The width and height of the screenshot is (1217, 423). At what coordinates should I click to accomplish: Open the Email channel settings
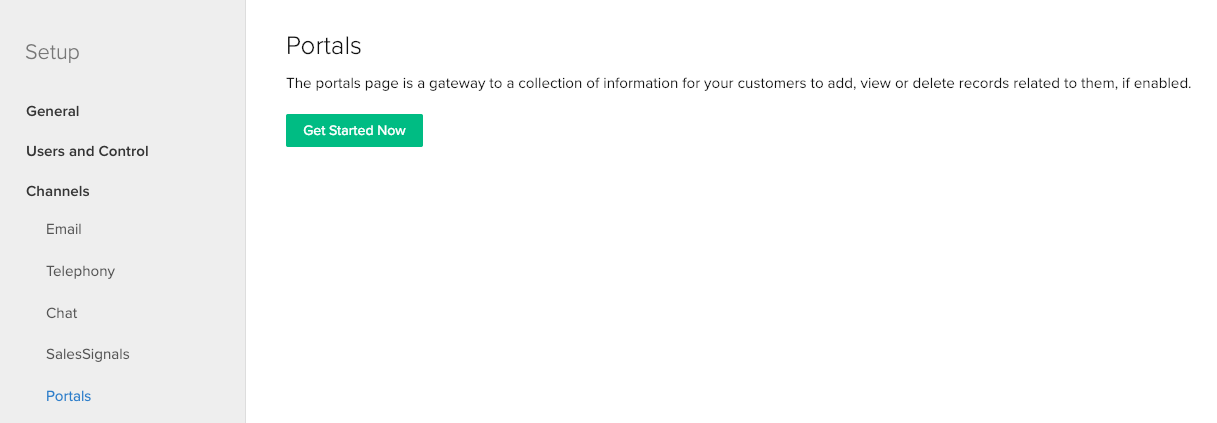(64, 229)
